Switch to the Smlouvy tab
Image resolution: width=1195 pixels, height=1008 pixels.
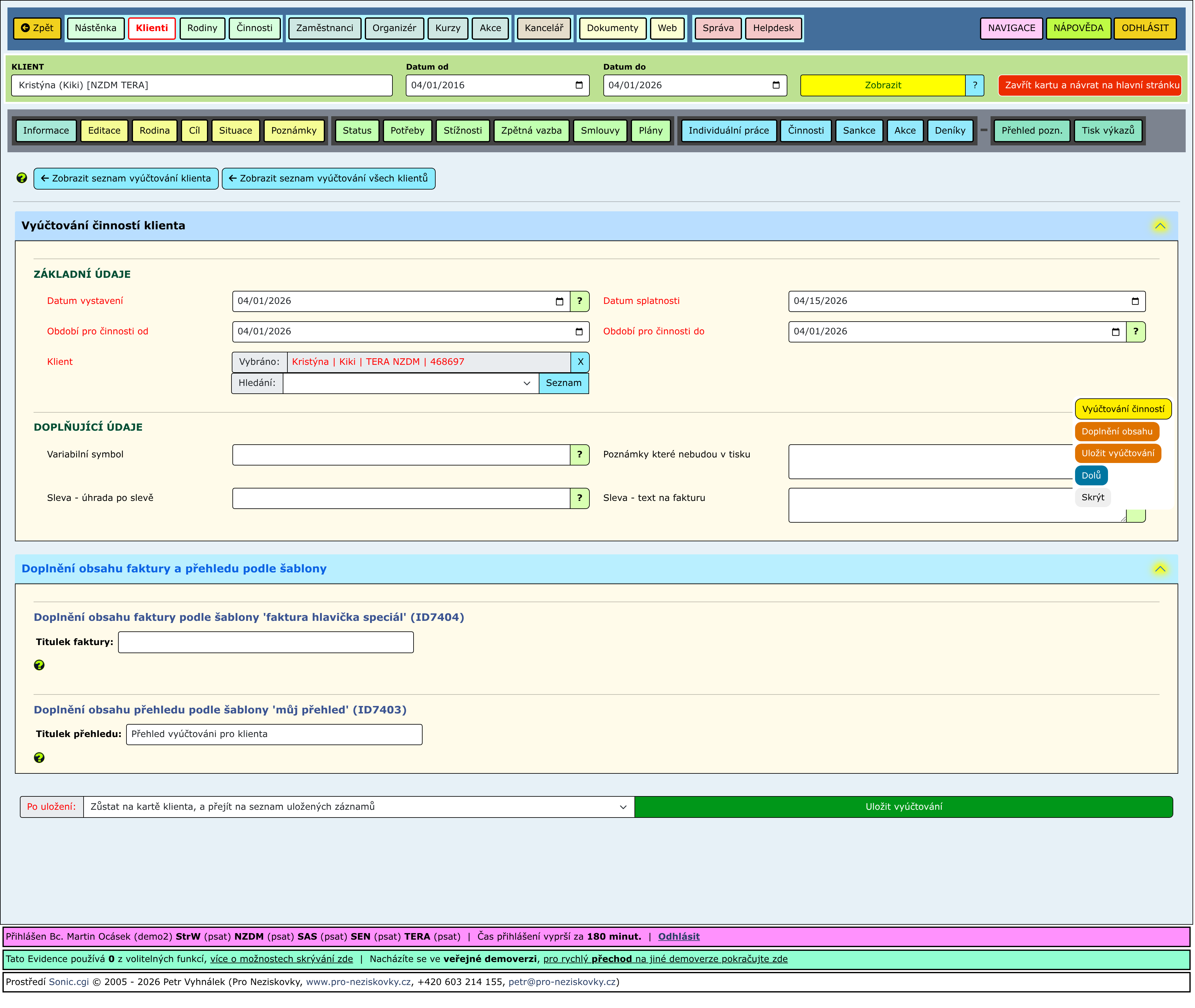(600, 130)
